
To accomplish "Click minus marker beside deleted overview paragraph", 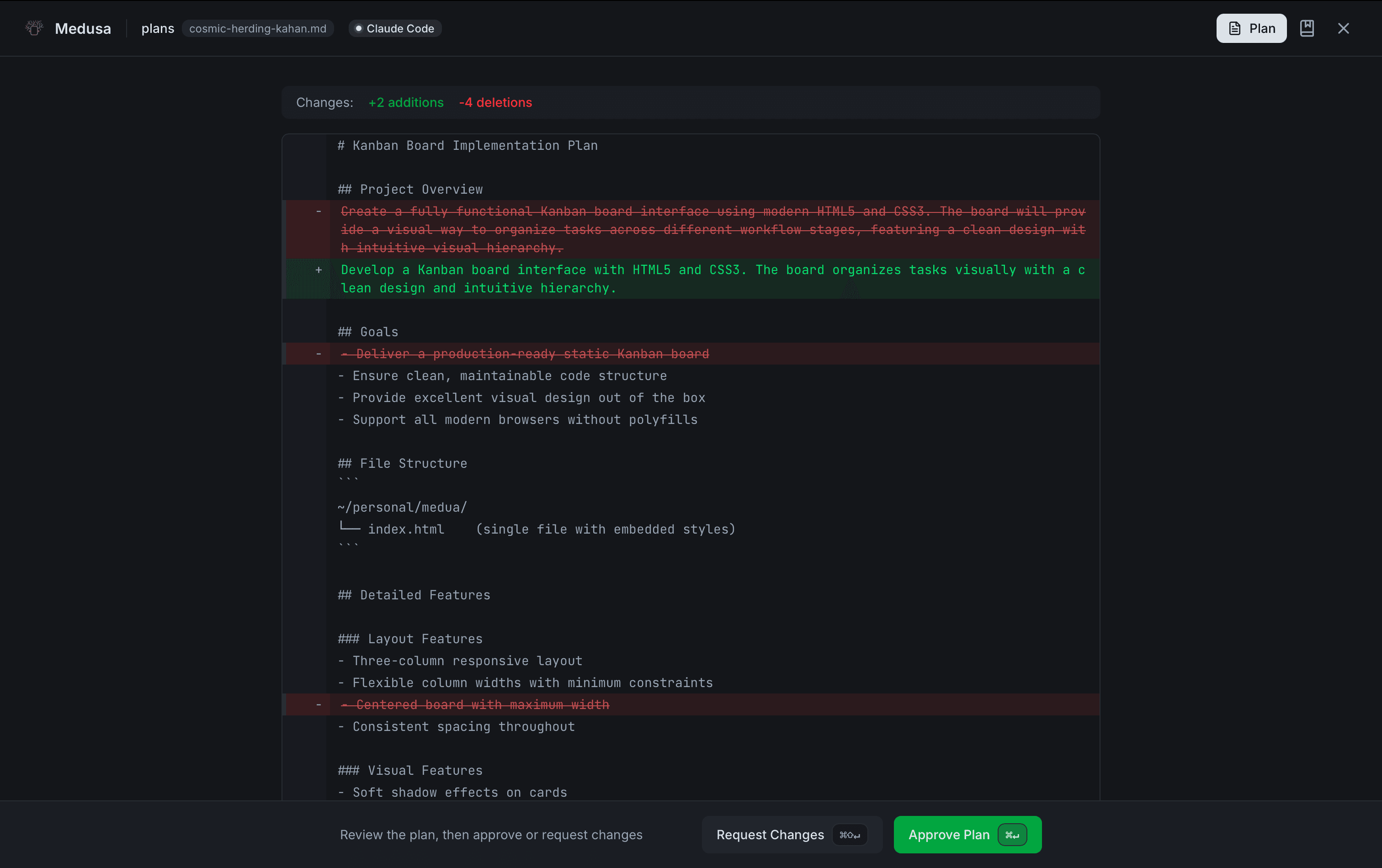I will (319, 212).
